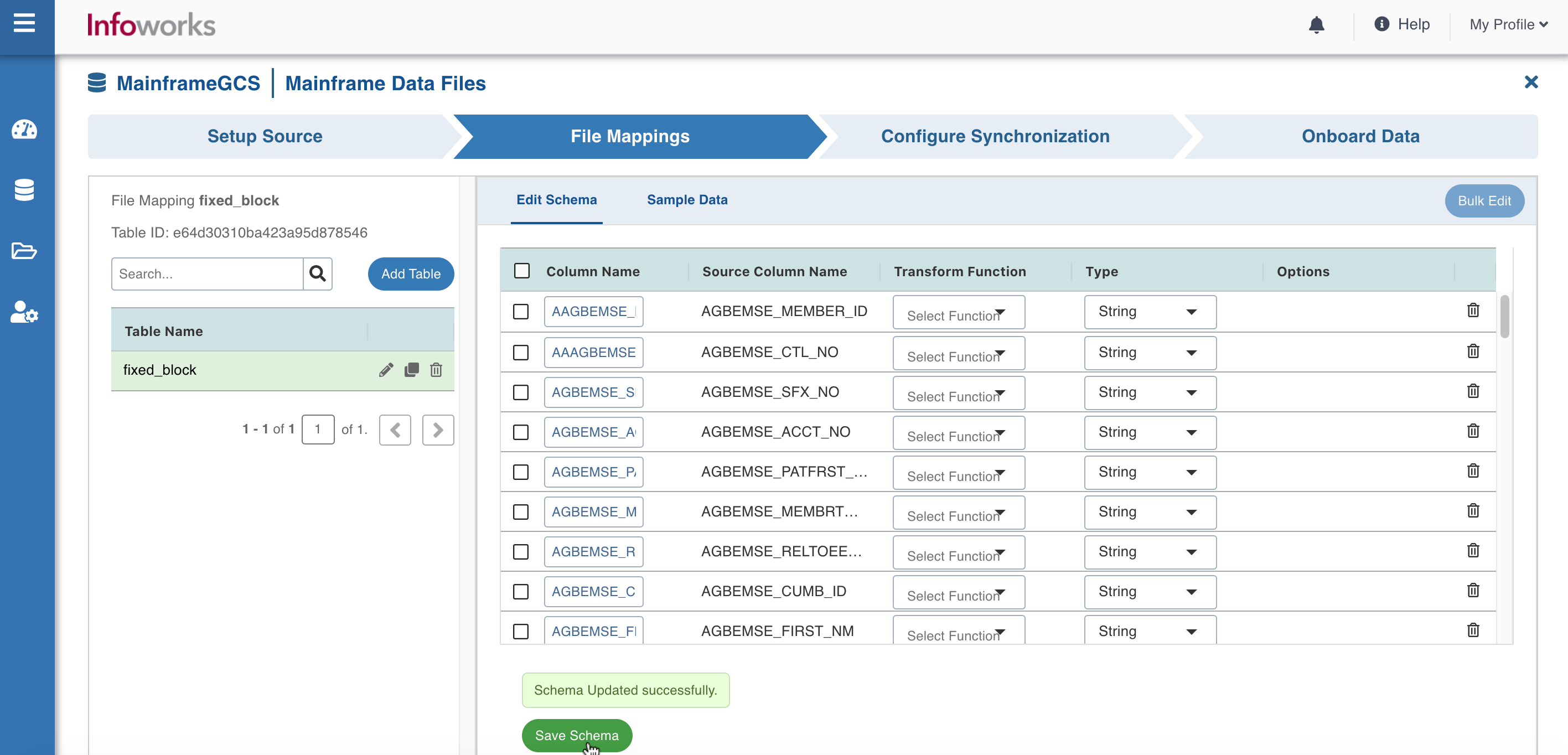Open Select Function dropdown for AGBEMSE_SFX_NO

coord(958,394)
